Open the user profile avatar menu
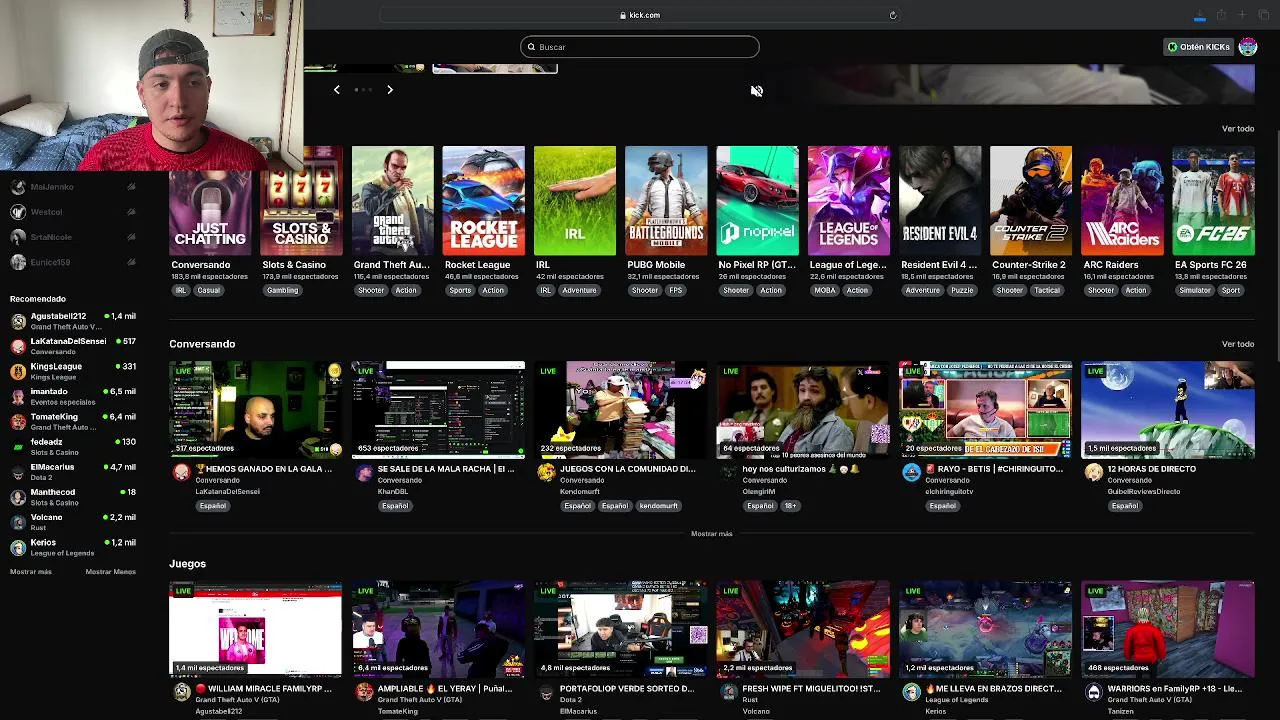The image size is (1280, 720). (1248, 47)
